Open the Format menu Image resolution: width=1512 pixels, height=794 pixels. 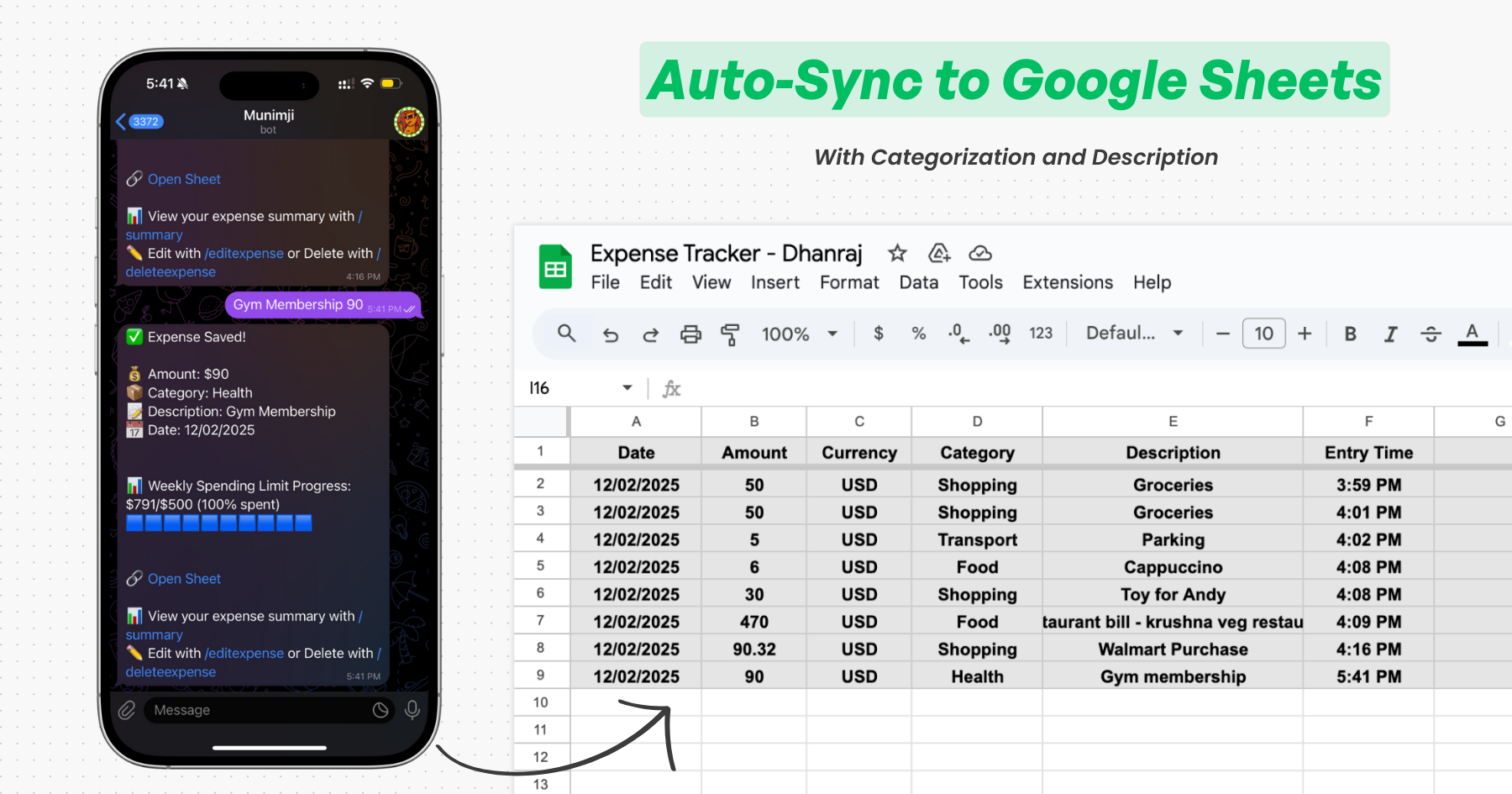point(849,282)
